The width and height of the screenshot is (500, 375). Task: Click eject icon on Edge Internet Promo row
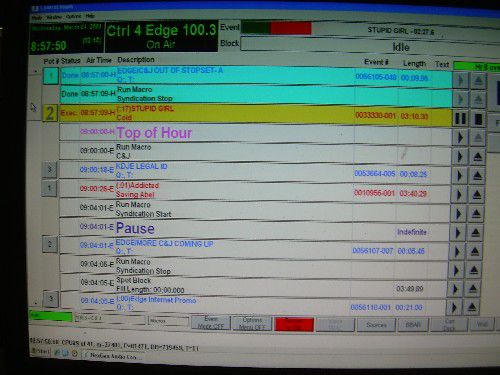point(471,307)
